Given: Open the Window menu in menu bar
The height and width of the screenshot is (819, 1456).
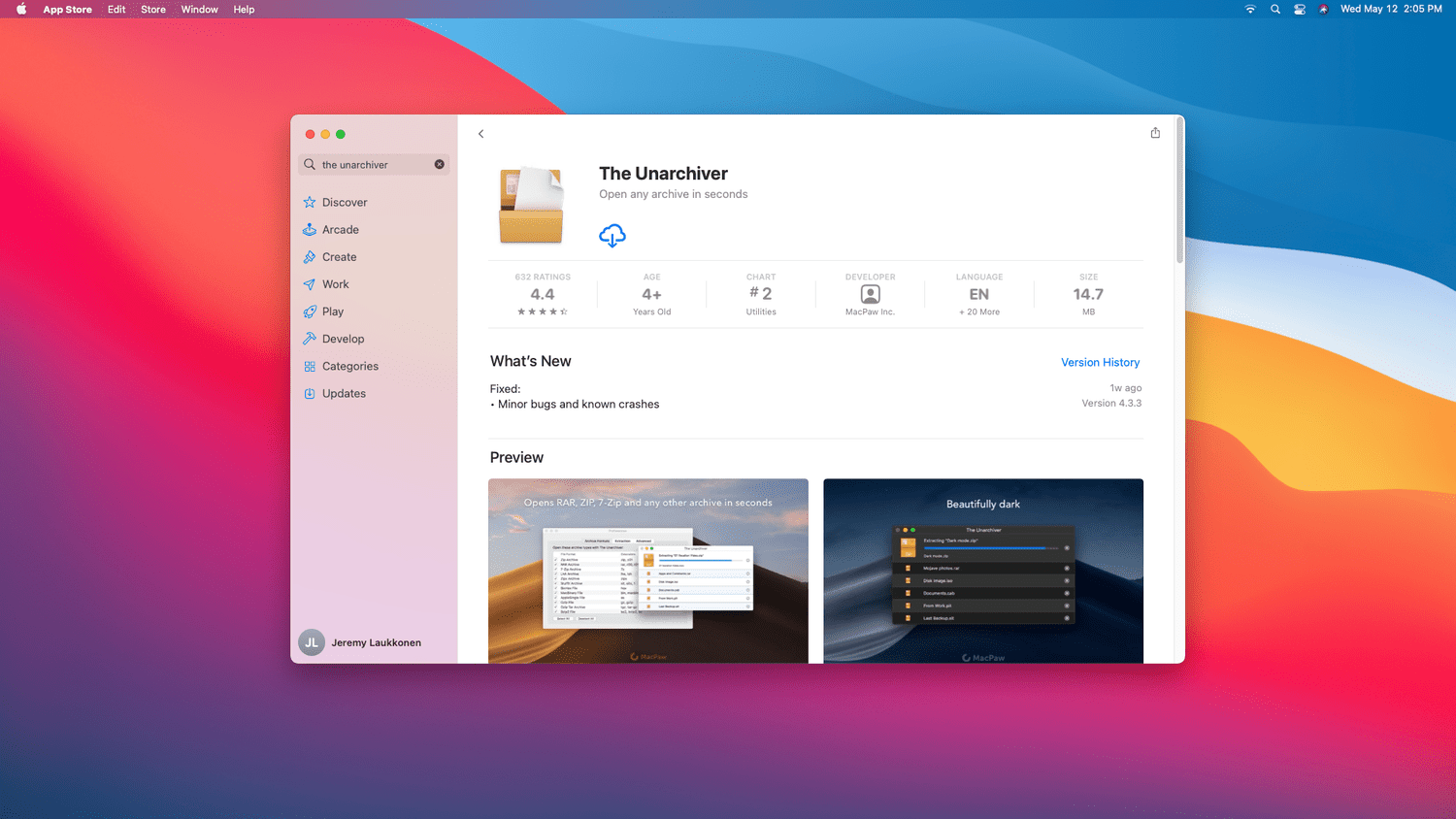Looking at the screenshot, I should [199, 10].
